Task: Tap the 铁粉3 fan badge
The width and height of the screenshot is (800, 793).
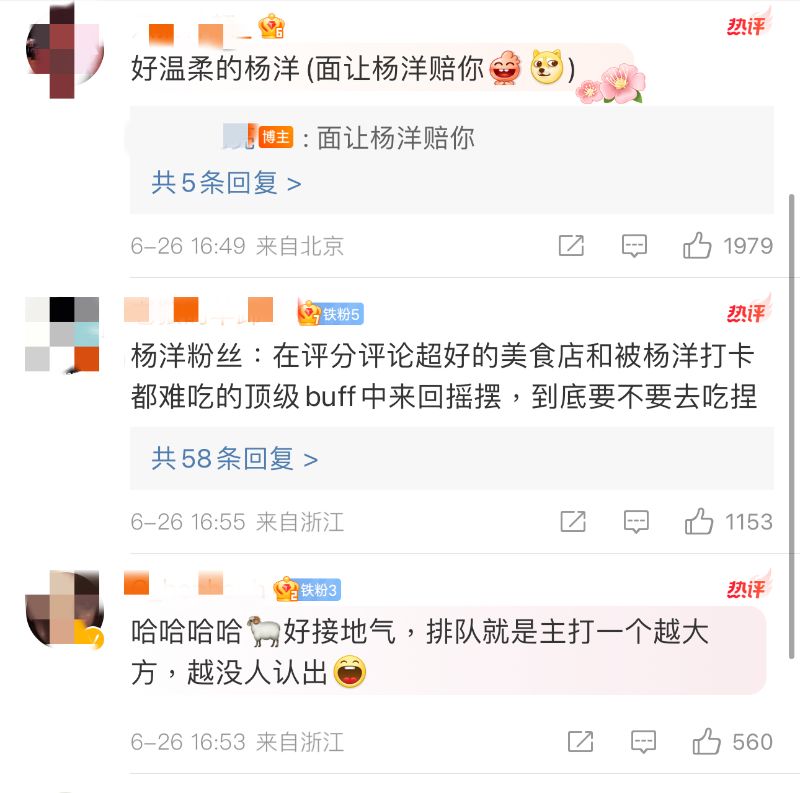Action: tap(307, 590)
